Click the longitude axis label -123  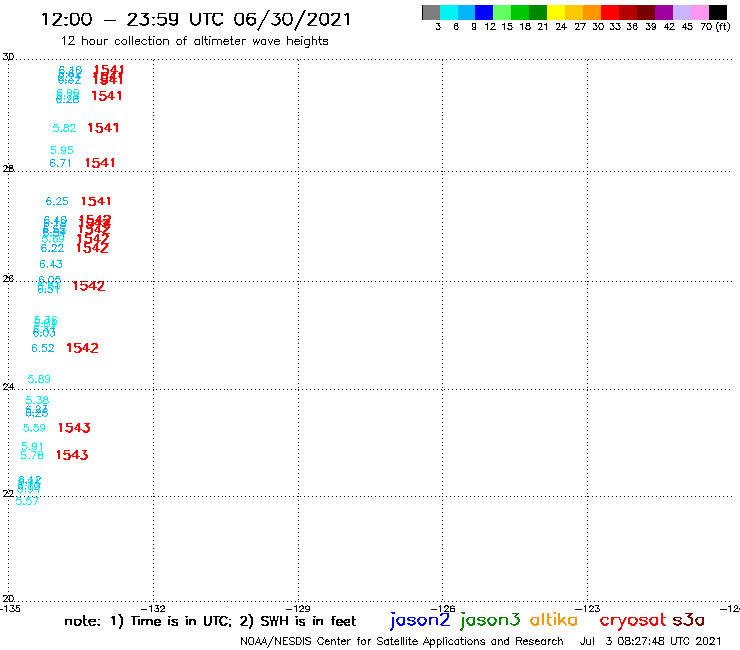587,609
